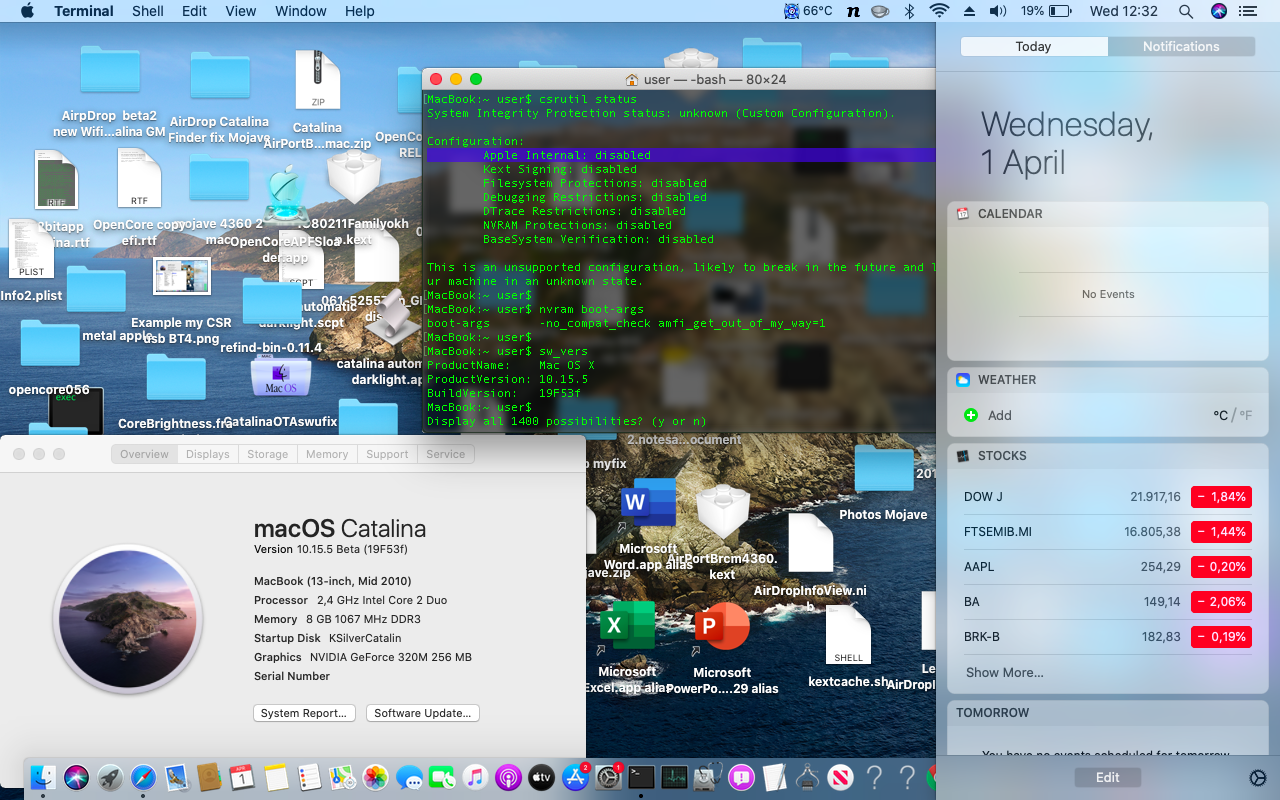Click the eject icon in menu bar
The height and width of the screenshot is (800, 1280).
click(x=968, y=11)
